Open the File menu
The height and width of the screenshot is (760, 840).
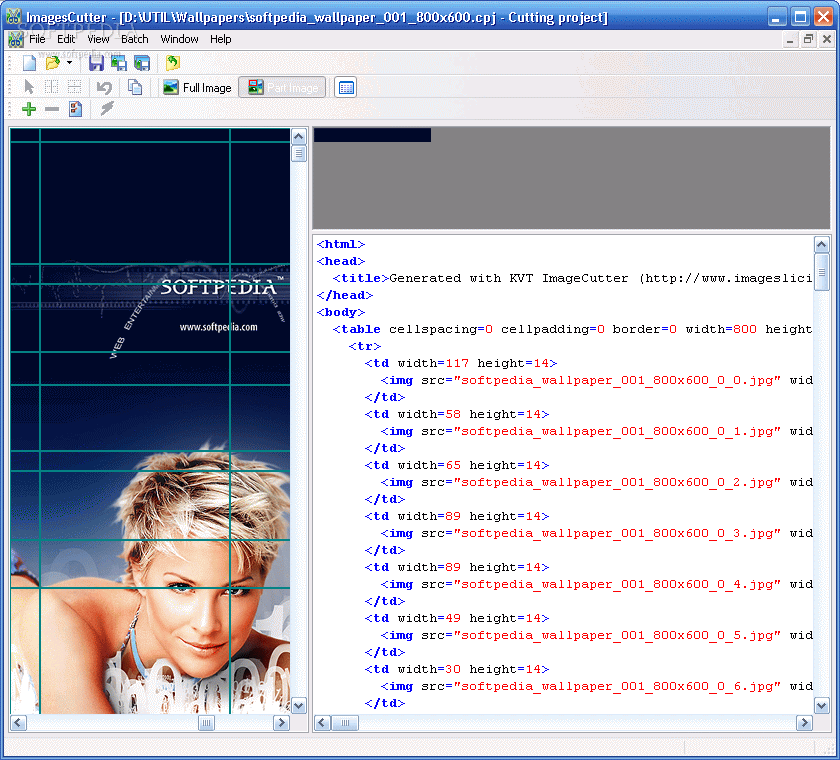click(37, 39)
